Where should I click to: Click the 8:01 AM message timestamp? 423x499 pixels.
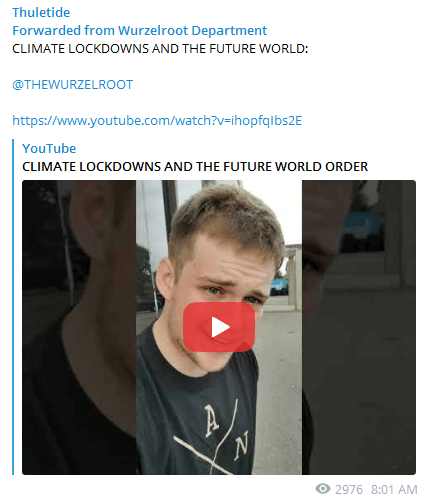click(x=394, y=489)
